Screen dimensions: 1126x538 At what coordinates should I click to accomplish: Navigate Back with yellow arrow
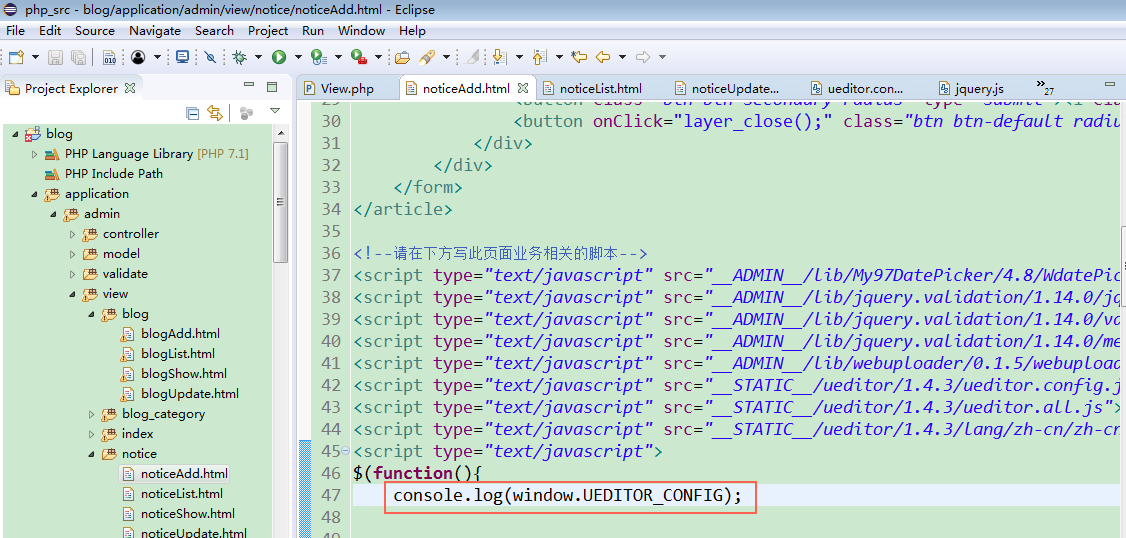(x=603, y=57)
